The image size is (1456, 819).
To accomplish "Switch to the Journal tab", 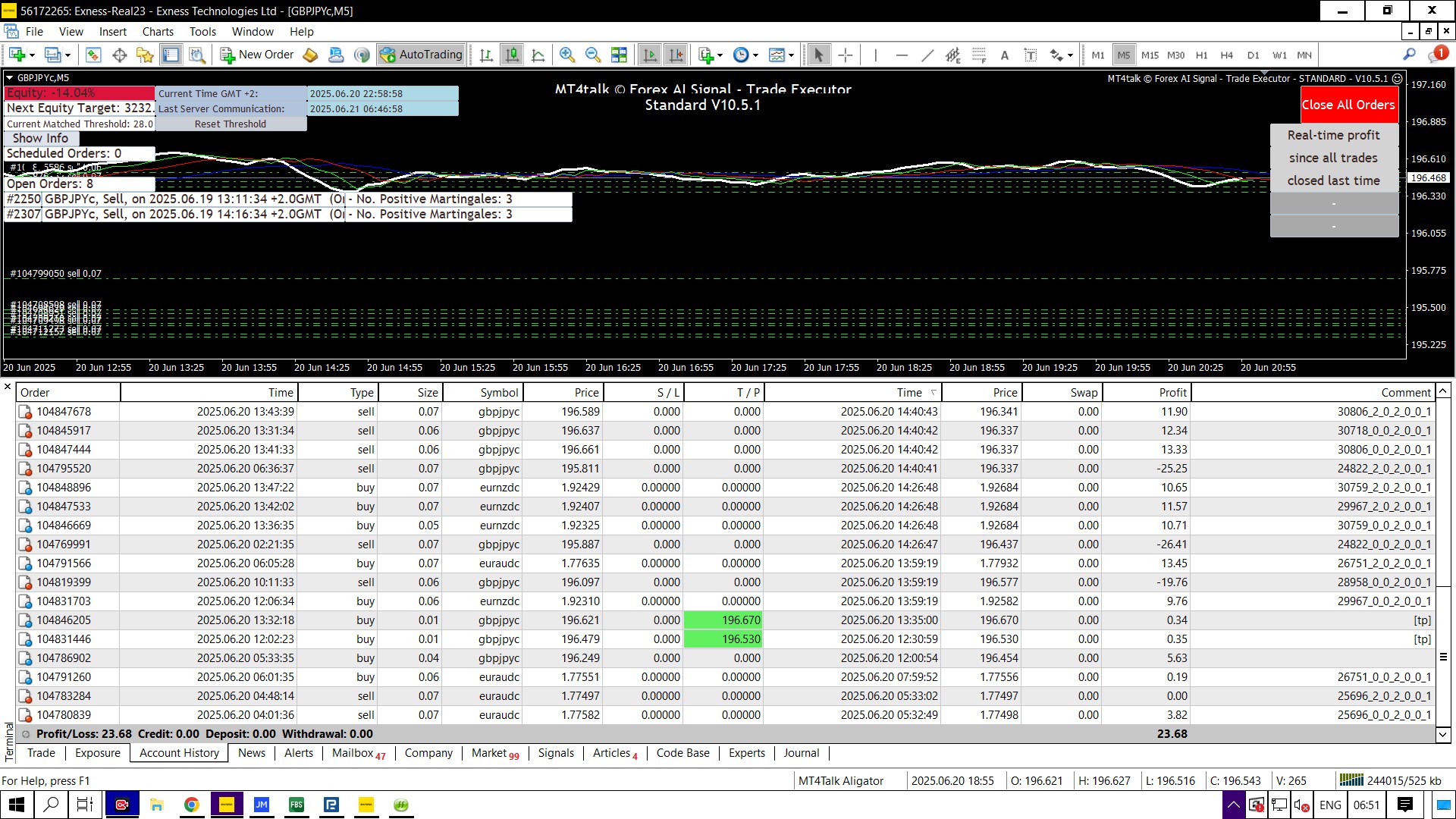I will coord(801,753).
